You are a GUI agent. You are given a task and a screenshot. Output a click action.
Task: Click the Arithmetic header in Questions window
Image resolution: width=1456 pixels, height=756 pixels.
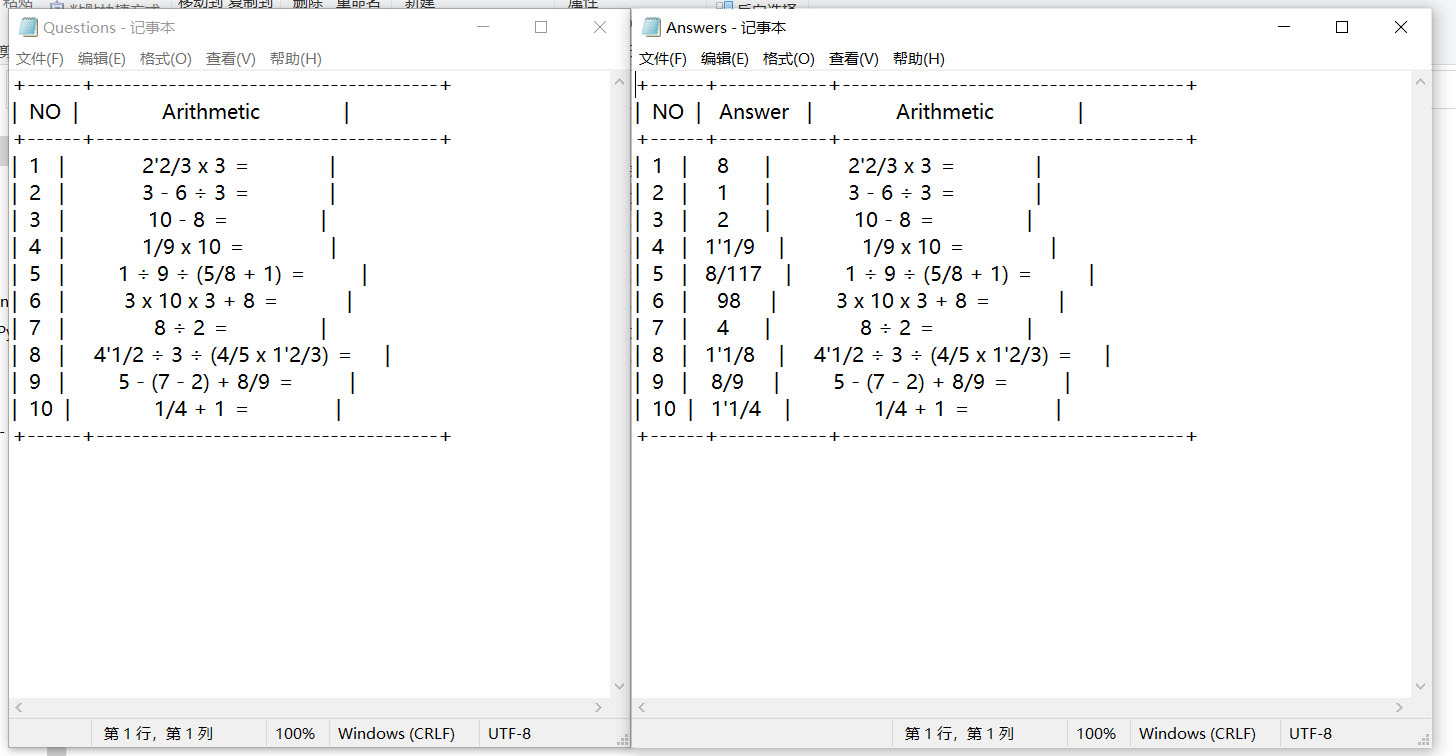[x=211, y=112]
